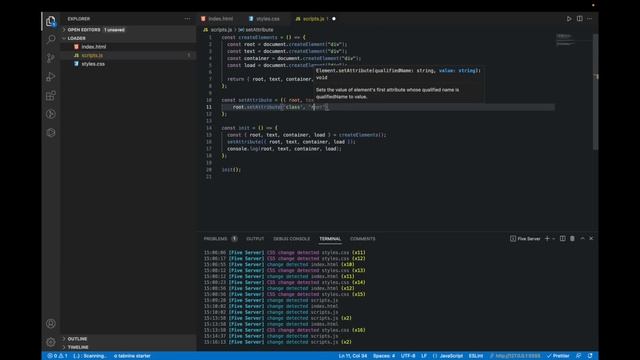
Task: Click the unsaved dot on scripts.js tab
Action: 334,19
